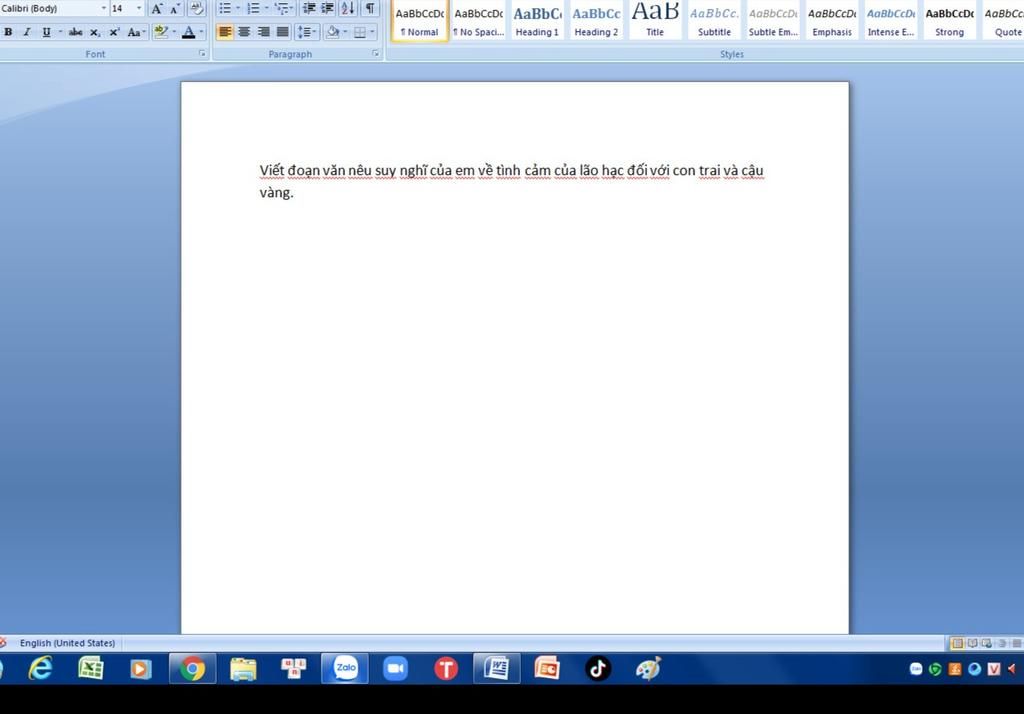Open the Zoom app on the taskbar
1024x714 pixels.
coord(395,668)
